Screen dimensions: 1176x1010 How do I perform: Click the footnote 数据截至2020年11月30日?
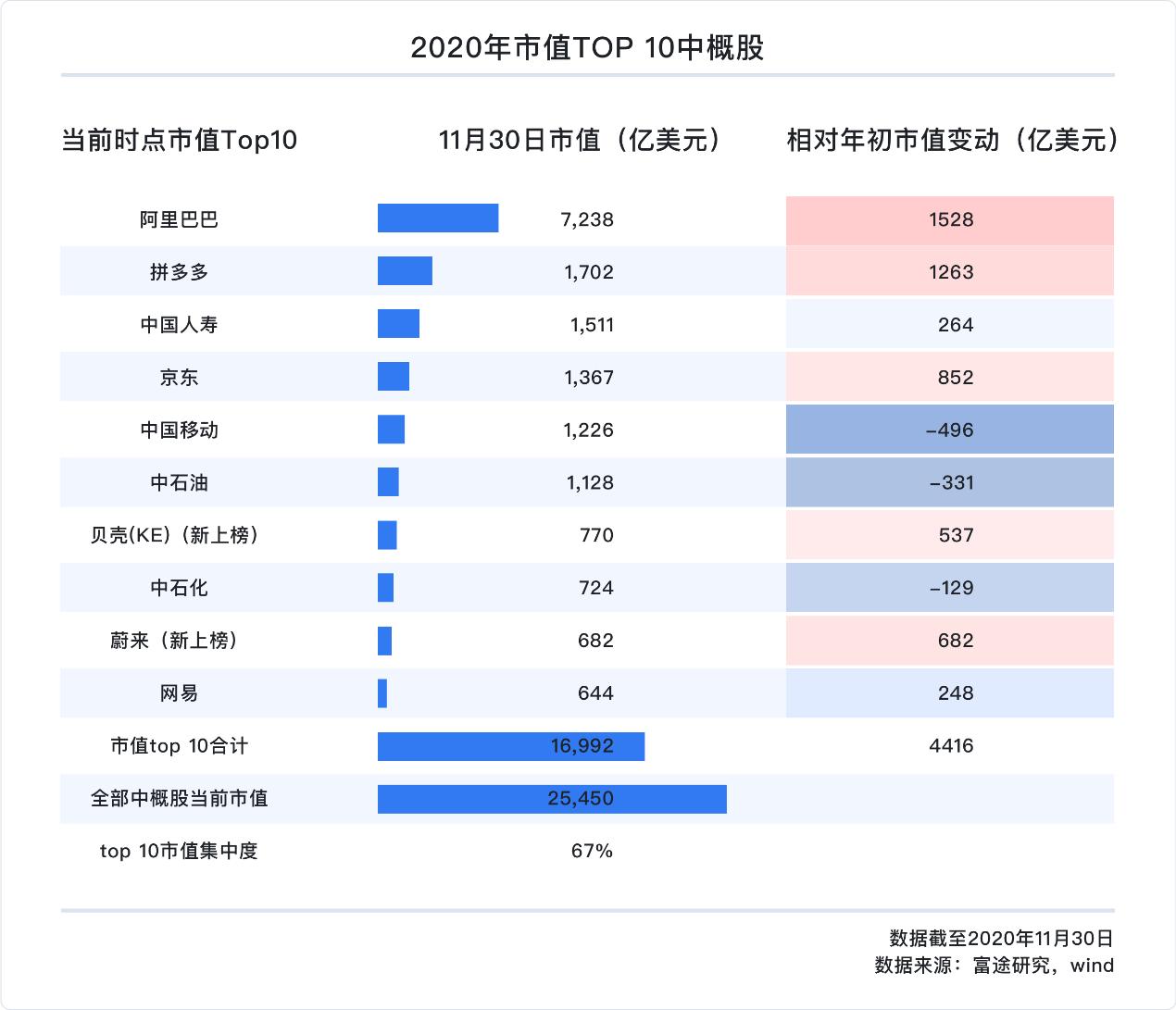(x=1001, y=940)
